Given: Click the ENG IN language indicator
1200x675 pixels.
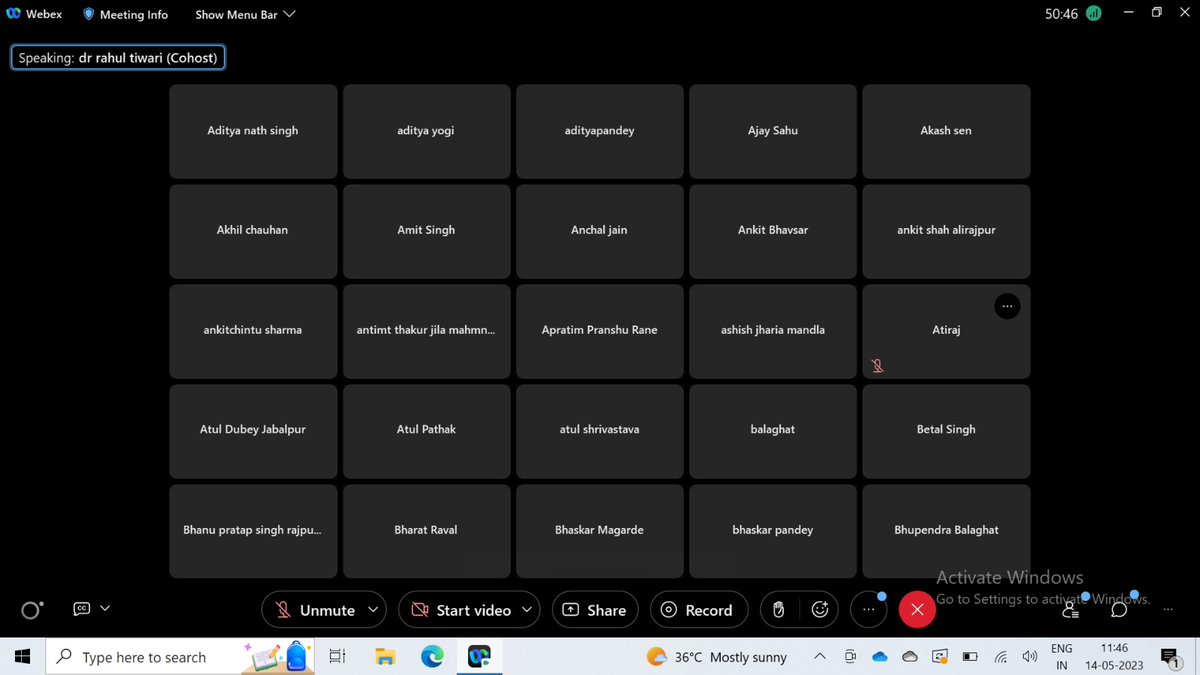Looking at the screenshot, I should click(1062, 657).
